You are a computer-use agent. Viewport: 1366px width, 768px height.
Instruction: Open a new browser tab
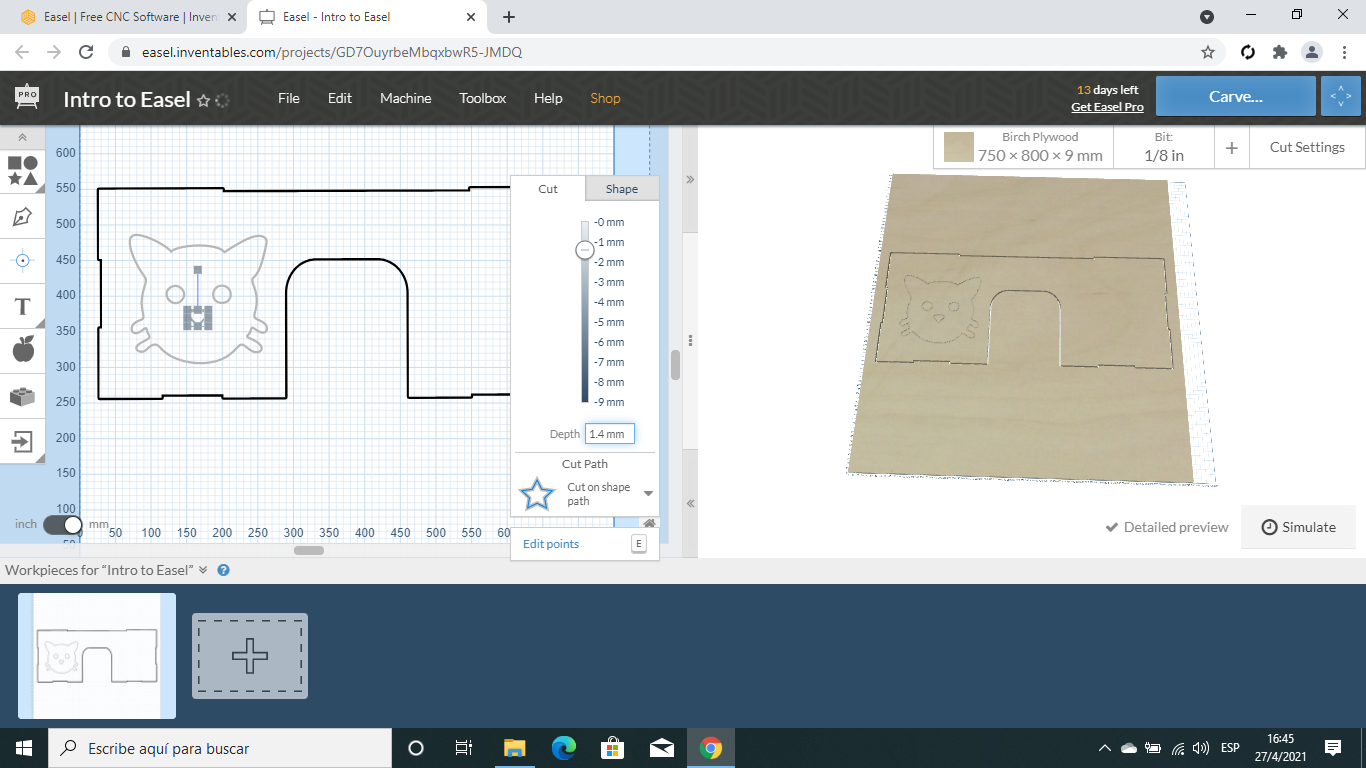pyautogui.click(x=509, y=17)
